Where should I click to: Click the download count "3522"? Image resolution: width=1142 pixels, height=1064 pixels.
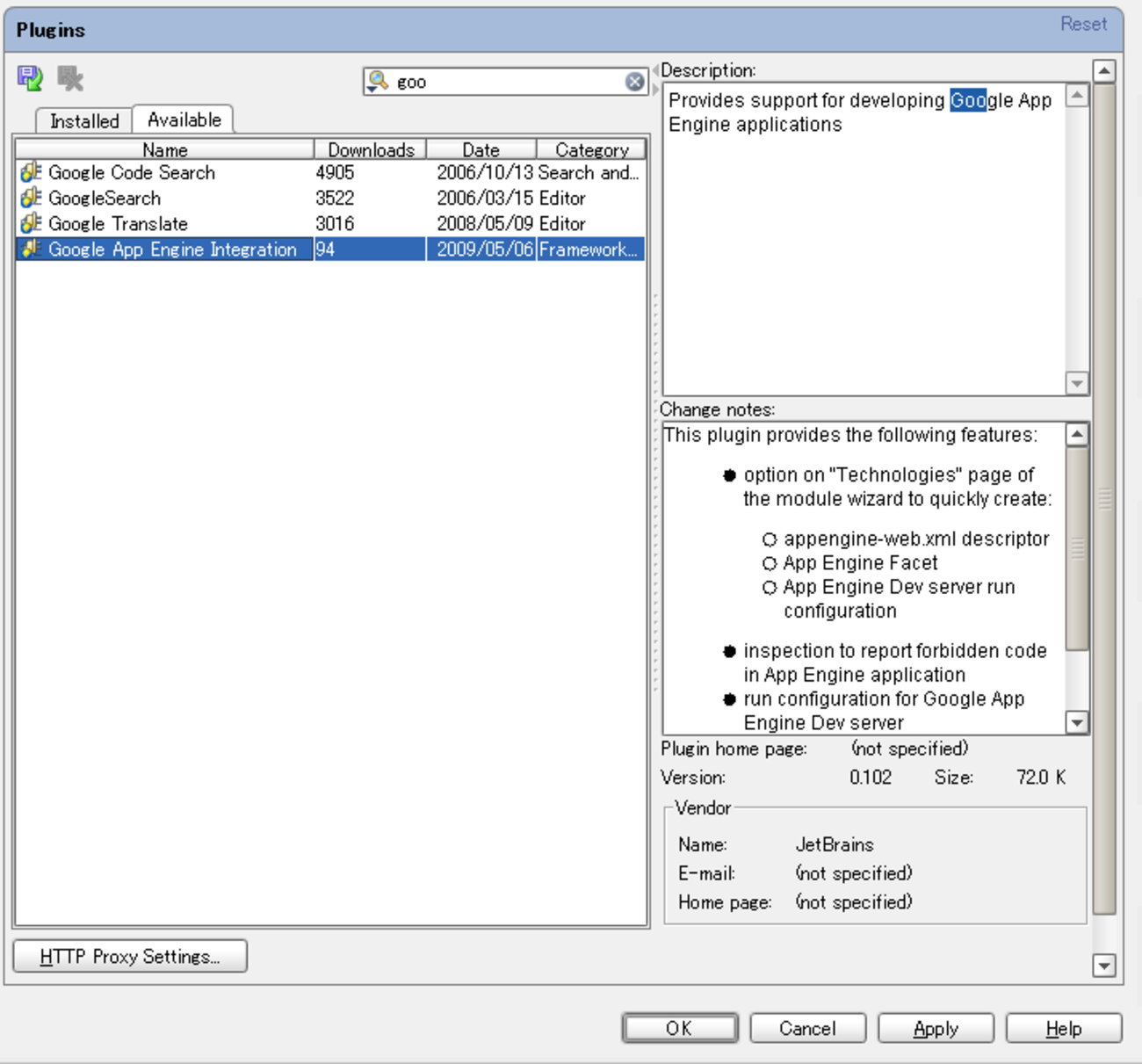pyautogui.click(x=335, y=198)
